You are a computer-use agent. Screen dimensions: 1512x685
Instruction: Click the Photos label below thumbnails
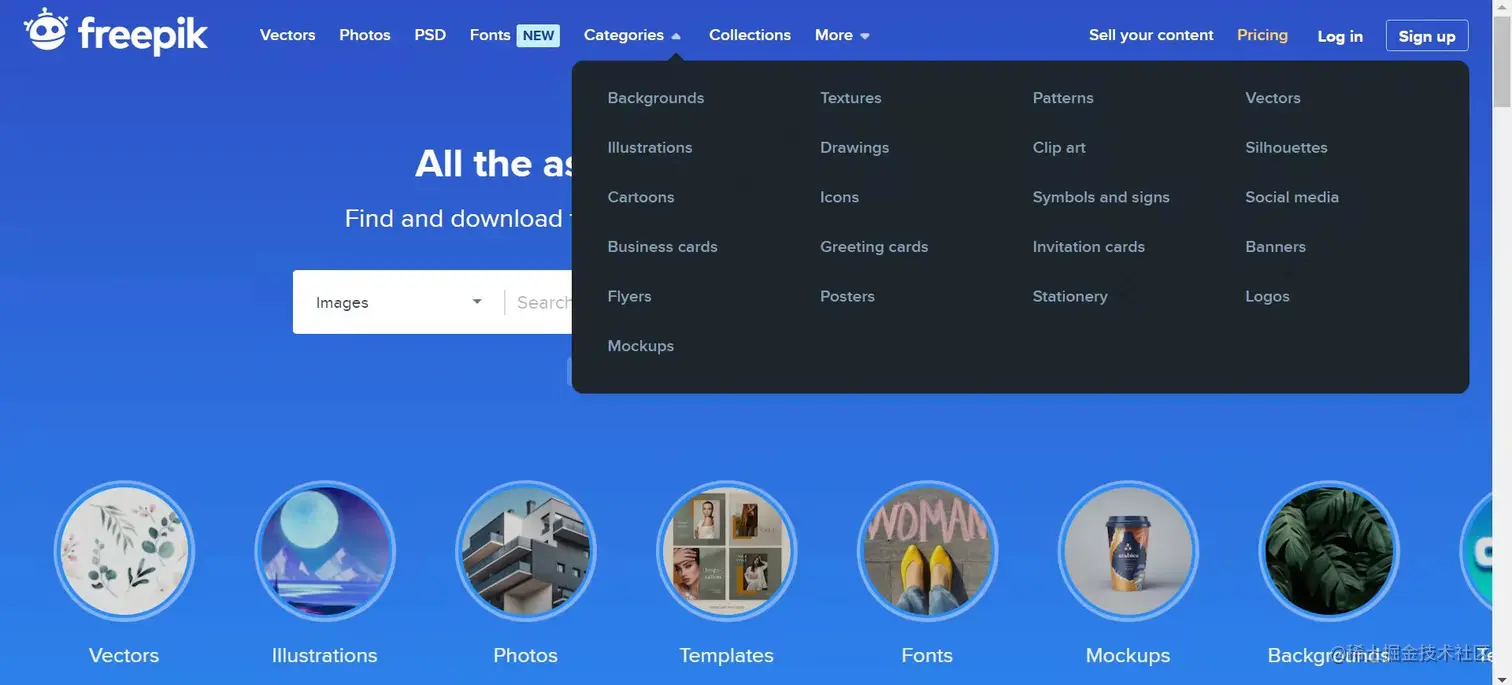[526, 656]
